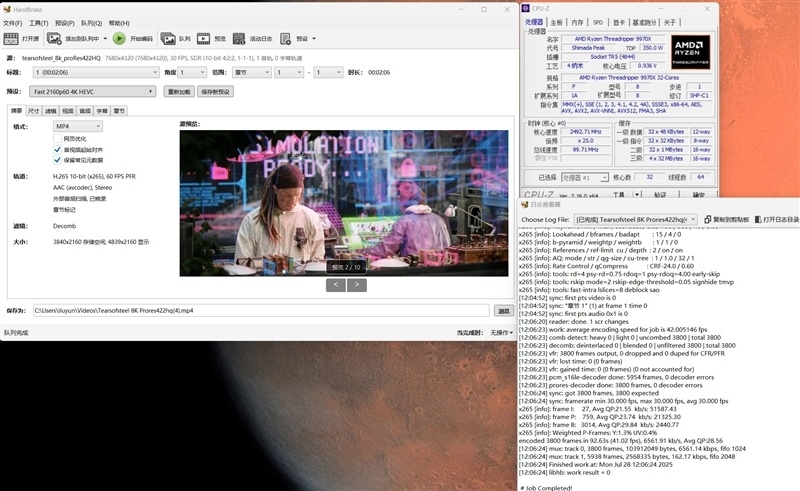Click the next preview arrow button
The image size is (800, 491).
coord(358,285)
